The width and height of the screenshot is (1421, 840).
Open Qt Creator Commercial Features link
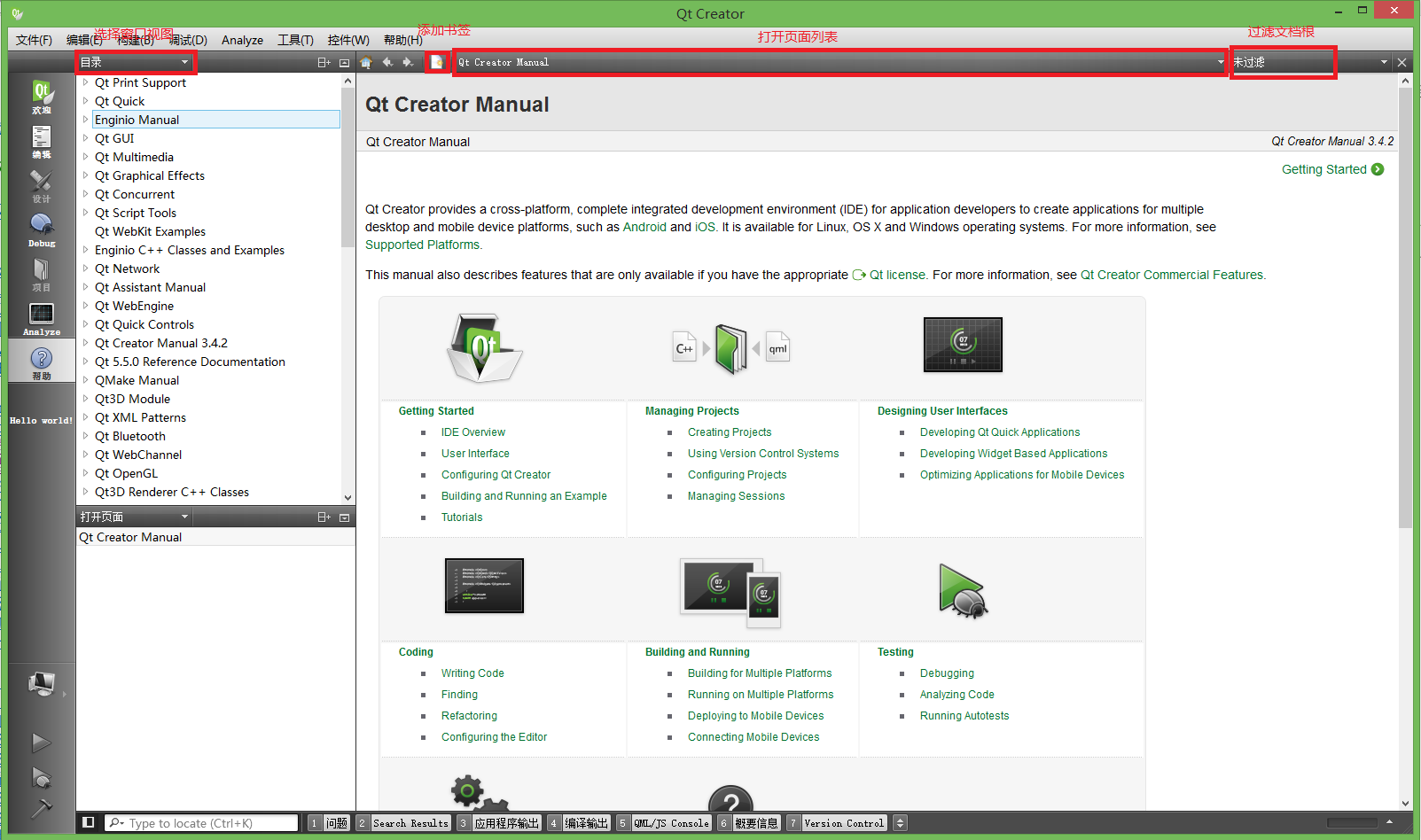tap(1172, 275)
